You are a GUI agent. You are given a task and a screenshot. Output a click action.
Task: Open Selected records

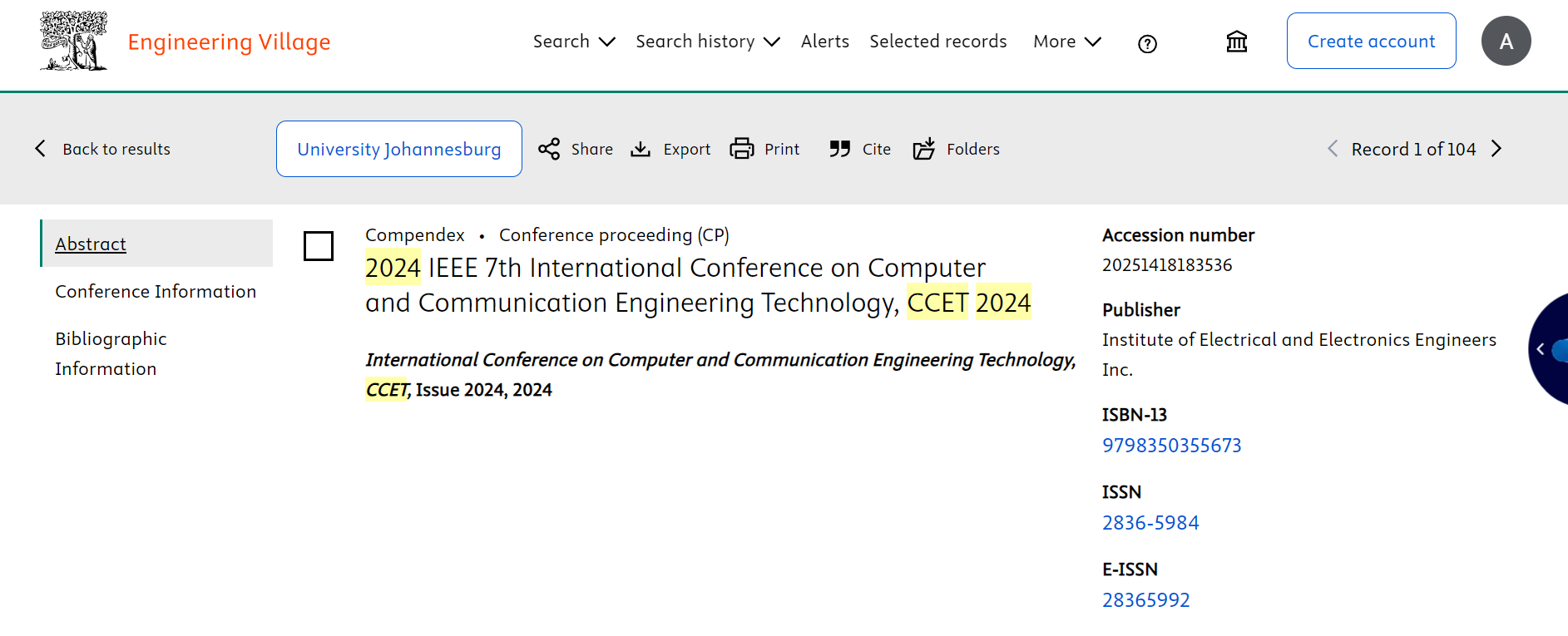pyautogui.click(x=938, y=42)
